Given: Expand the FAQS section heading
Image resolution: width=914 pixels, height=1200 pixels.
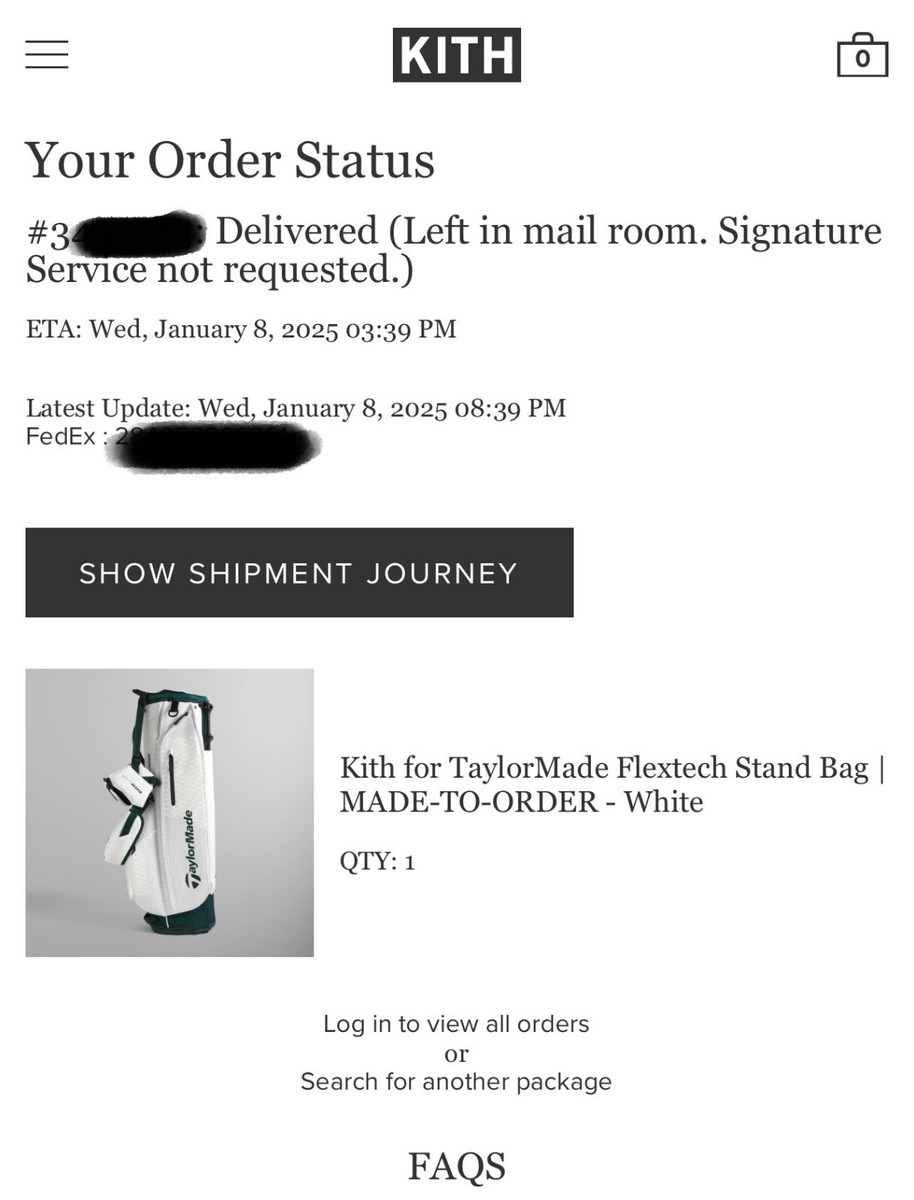Looking at the screenshot, I should click(456, 1166).
